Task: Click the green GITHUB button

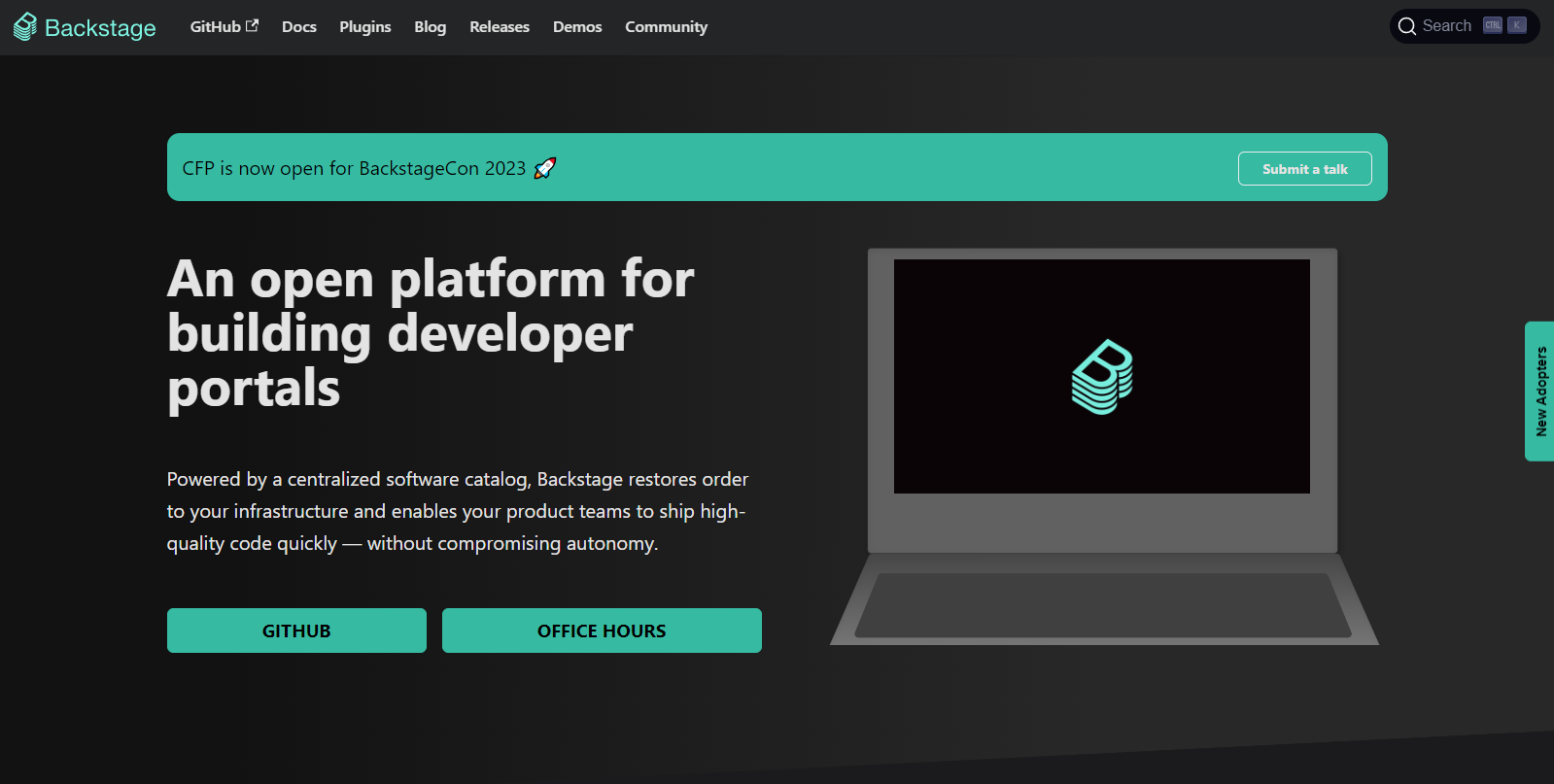Action: pos(296,631)
